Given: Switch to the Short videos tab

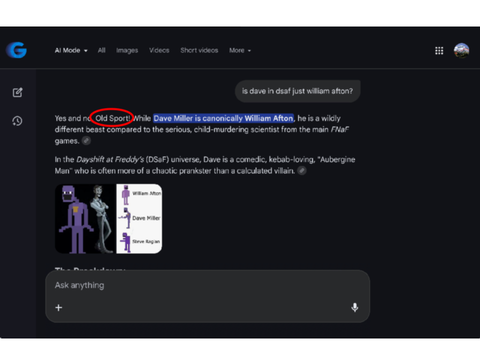Looking at the screenshot, I should 199,50.
